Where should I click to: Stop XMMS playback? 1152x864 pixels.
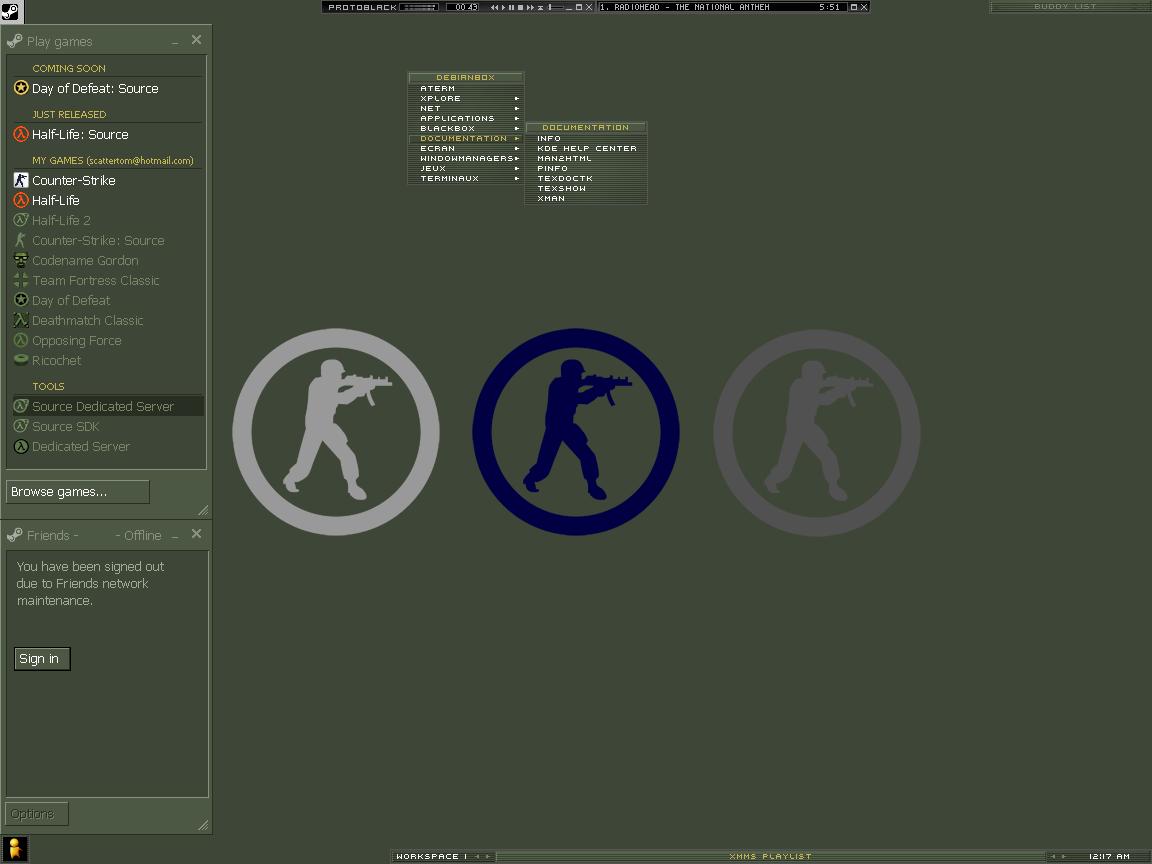[x=520, y=7]
